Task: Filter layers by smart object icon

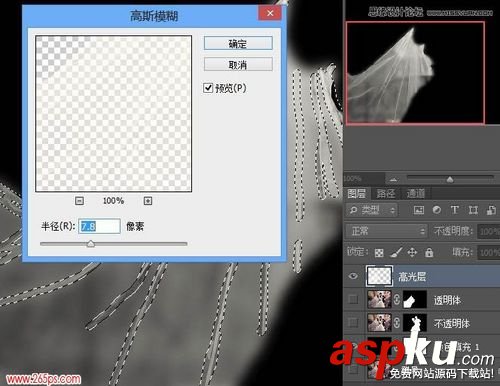Action: coord(491,210)
